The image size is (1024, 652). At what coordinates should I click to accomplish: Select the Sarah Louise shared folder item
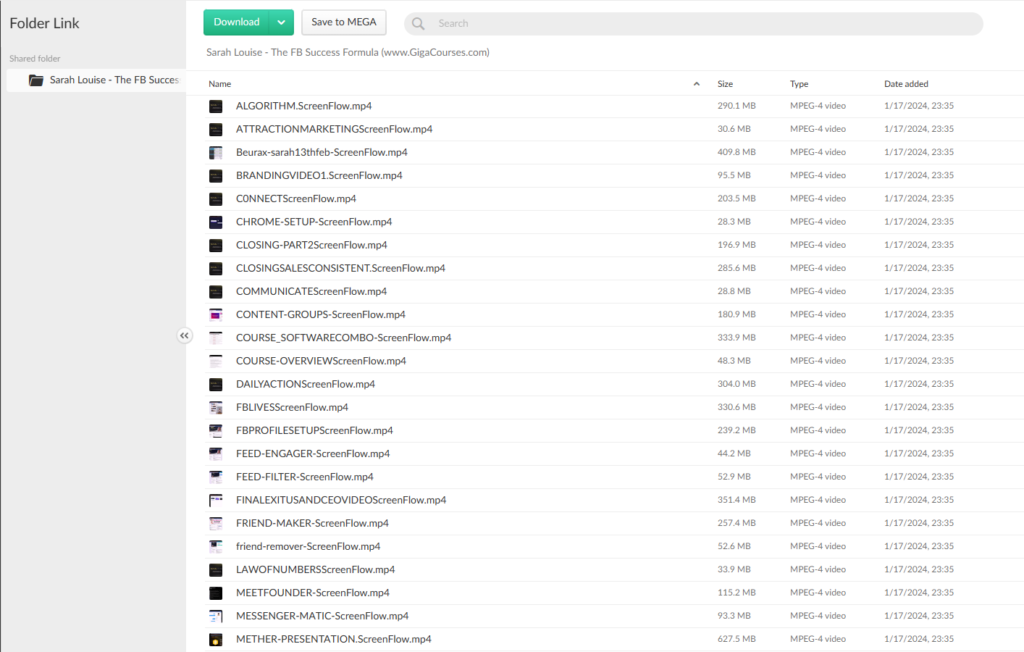tap(113, 80)
